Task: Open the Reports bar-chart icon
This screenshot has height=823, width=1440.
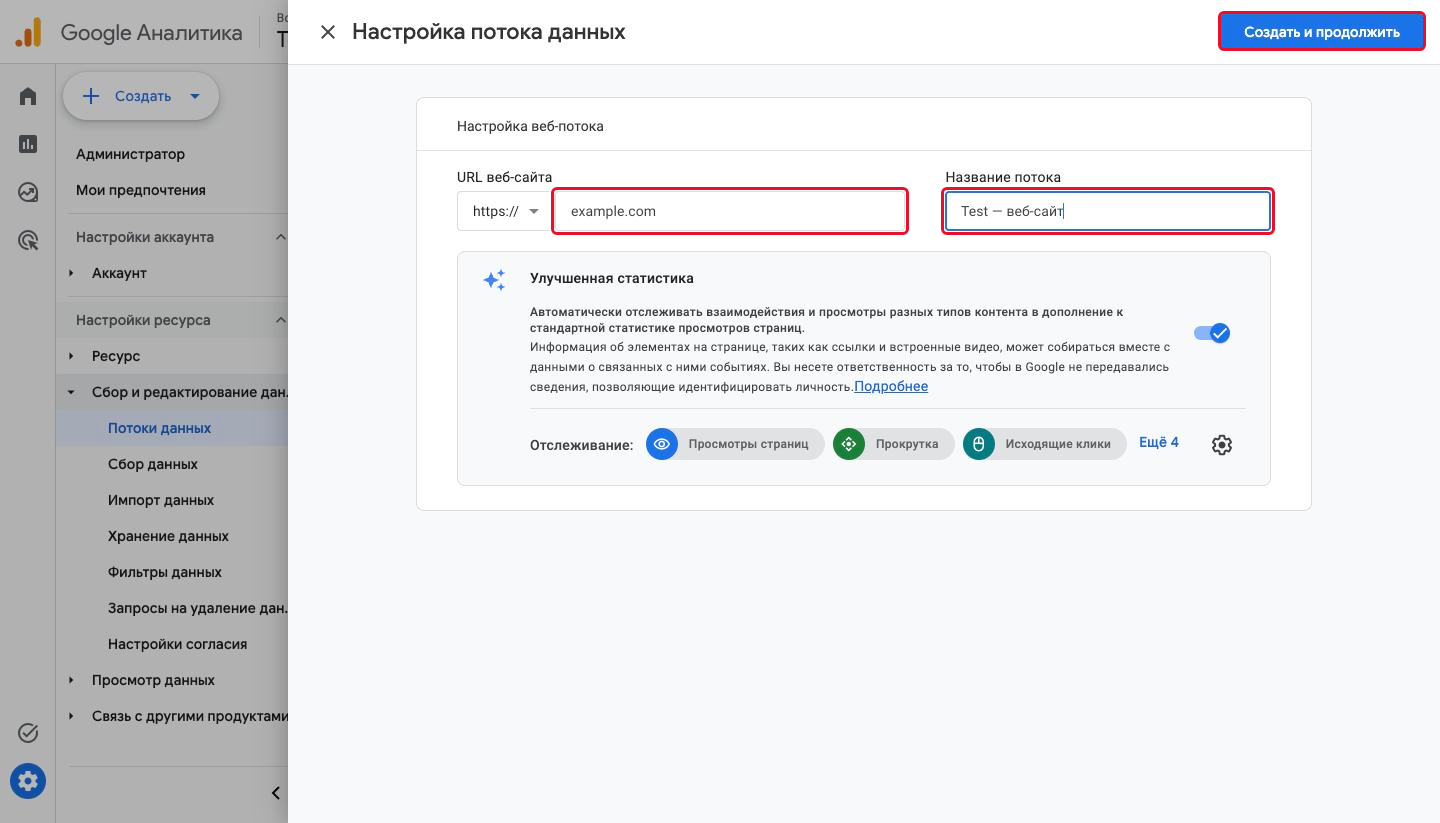Action: (x=28, y=144)
